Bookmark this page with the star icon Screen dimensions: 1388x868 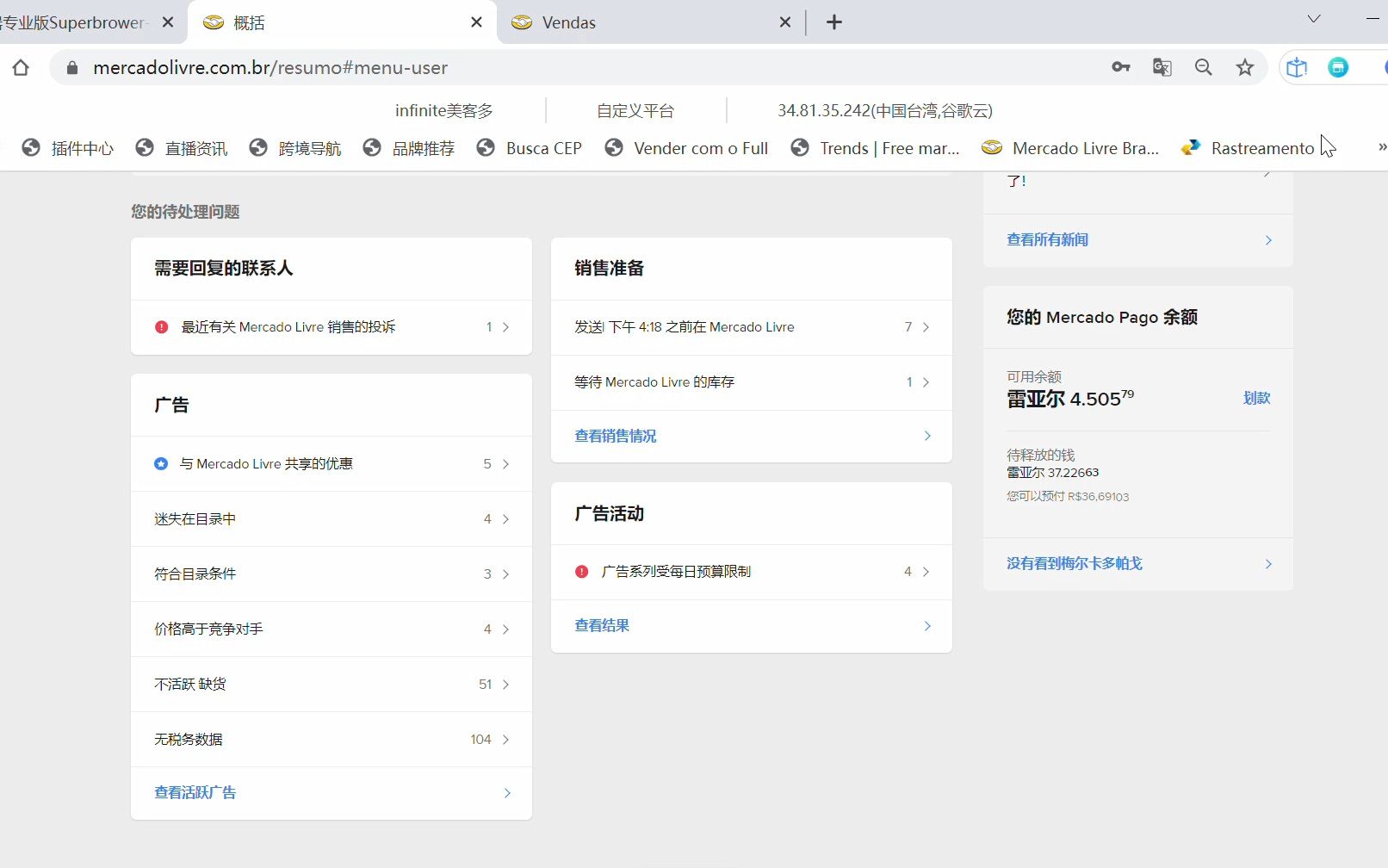[1245, 67]
